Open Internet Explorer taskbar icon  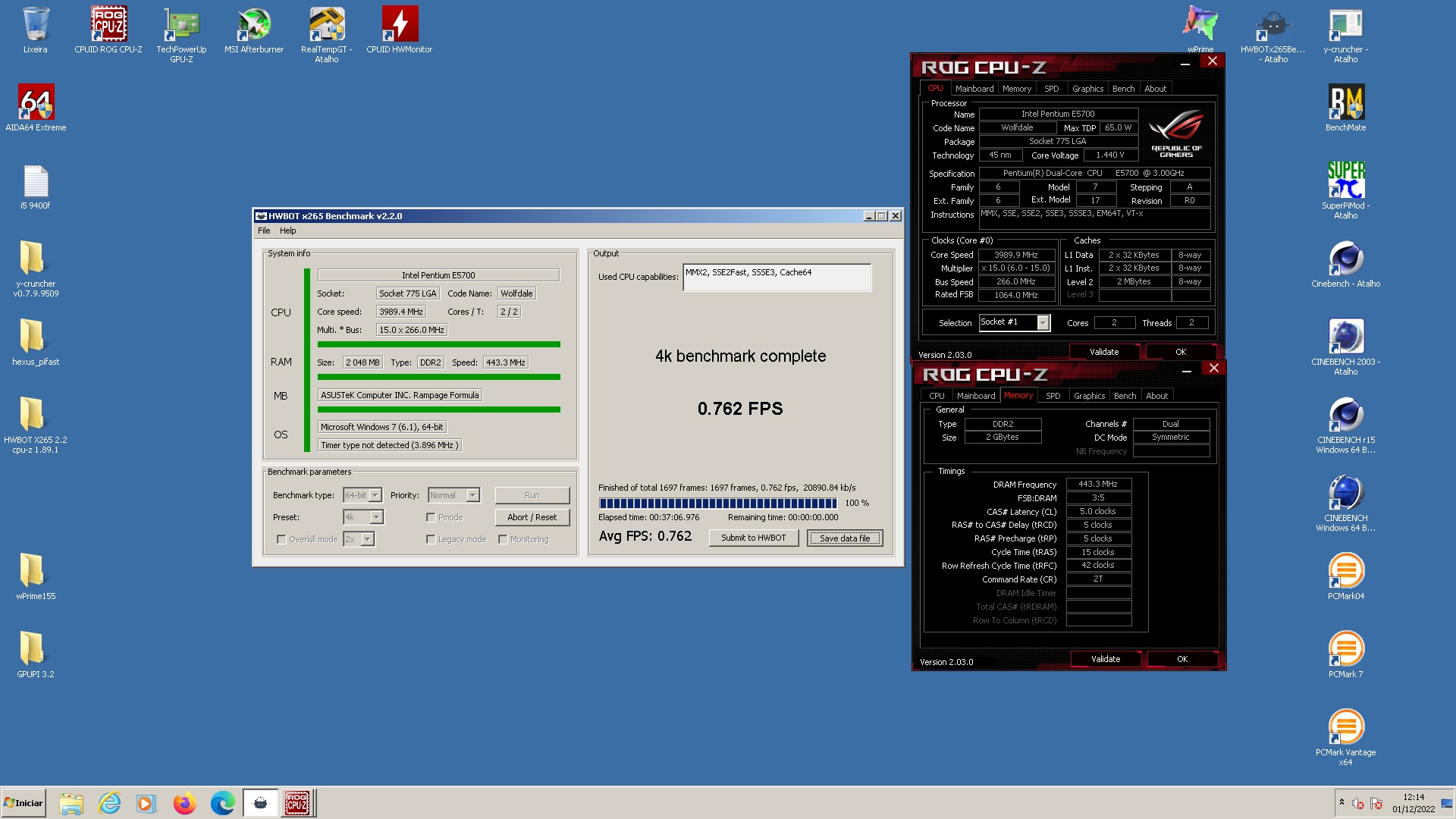point(110,803)
